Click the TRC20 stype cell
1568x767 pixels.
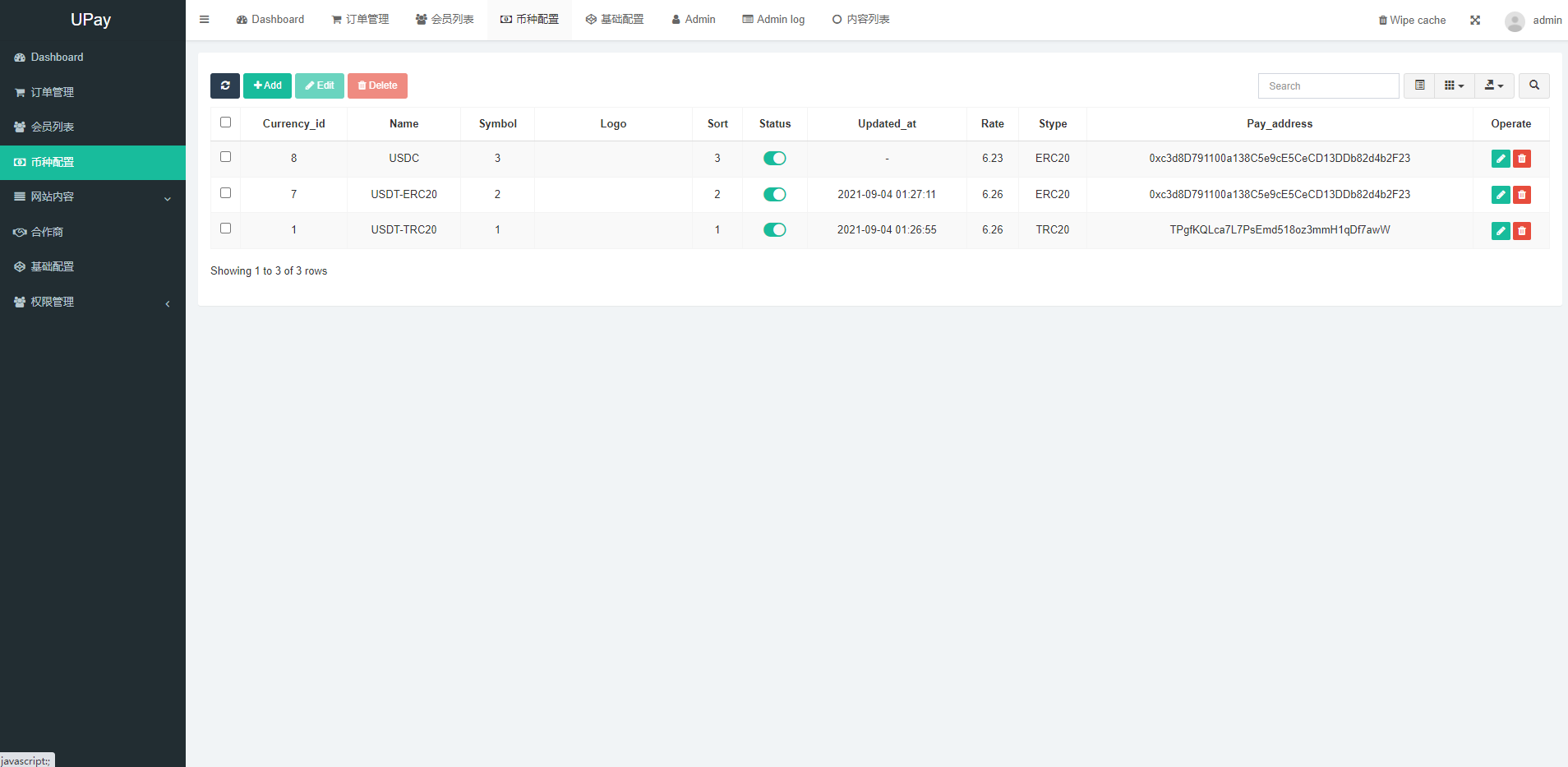[1052, 230]
